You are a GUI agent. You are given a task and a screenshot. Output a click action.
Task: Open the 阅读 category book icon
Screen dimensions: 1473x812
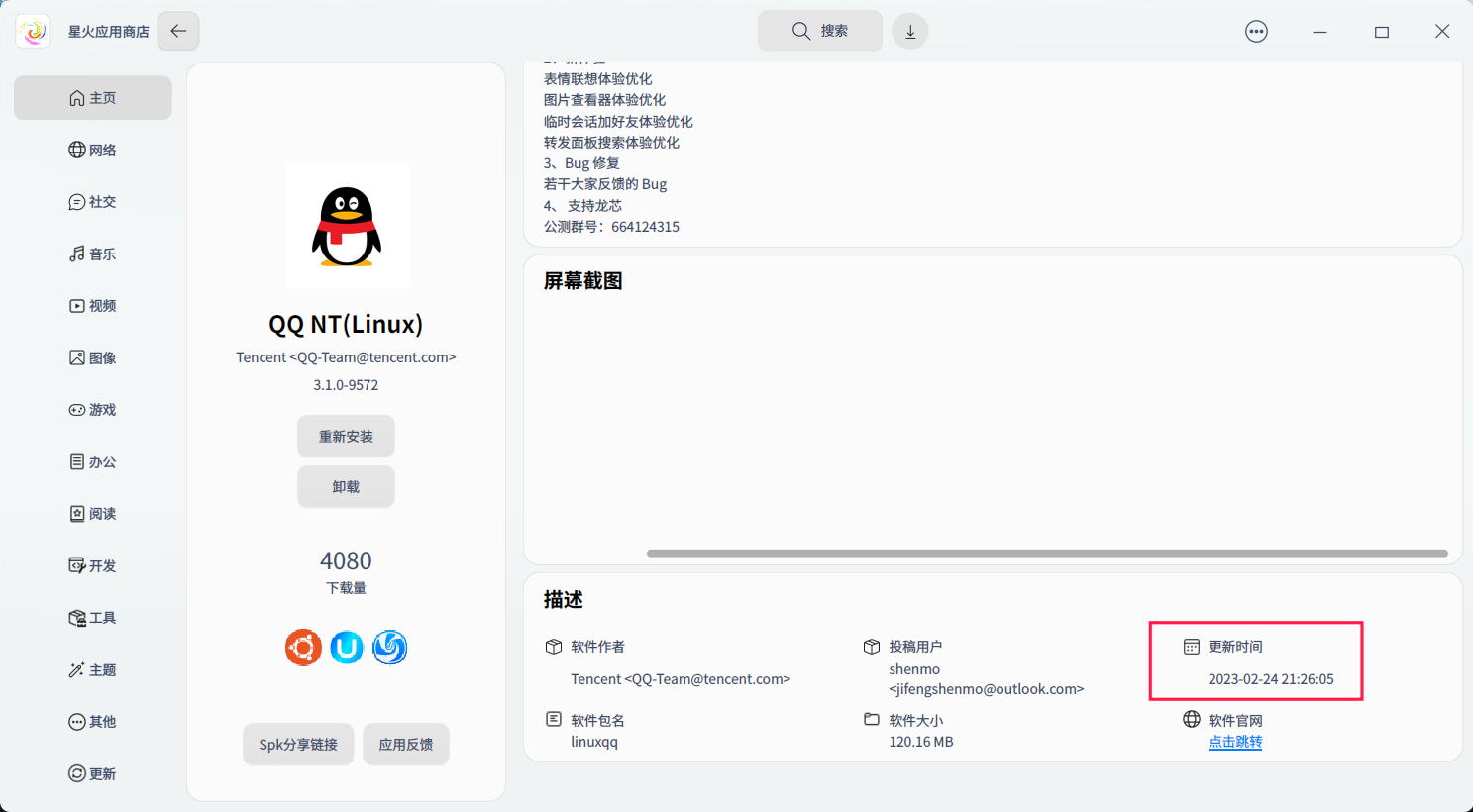tap(76, 514)
